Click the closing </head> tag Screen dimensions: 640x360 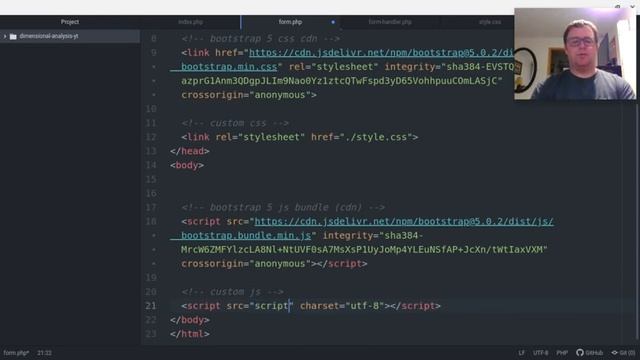click(x=190, y=151)
